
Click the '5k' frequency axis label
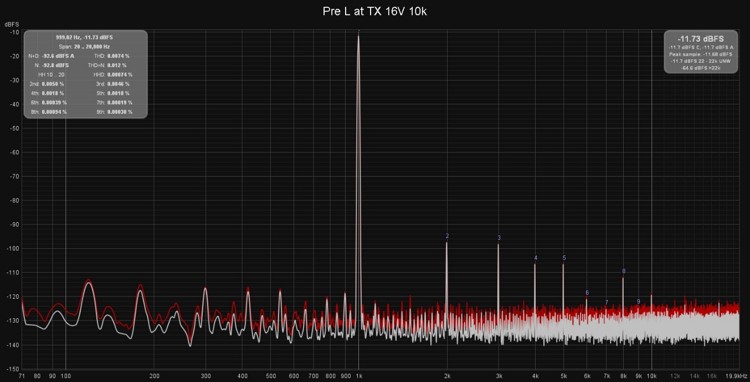pos(563,376)
